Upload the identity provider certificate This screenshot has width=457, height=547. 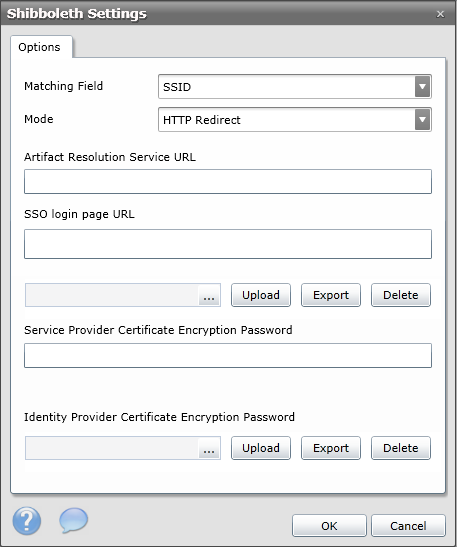coord(261,448)
